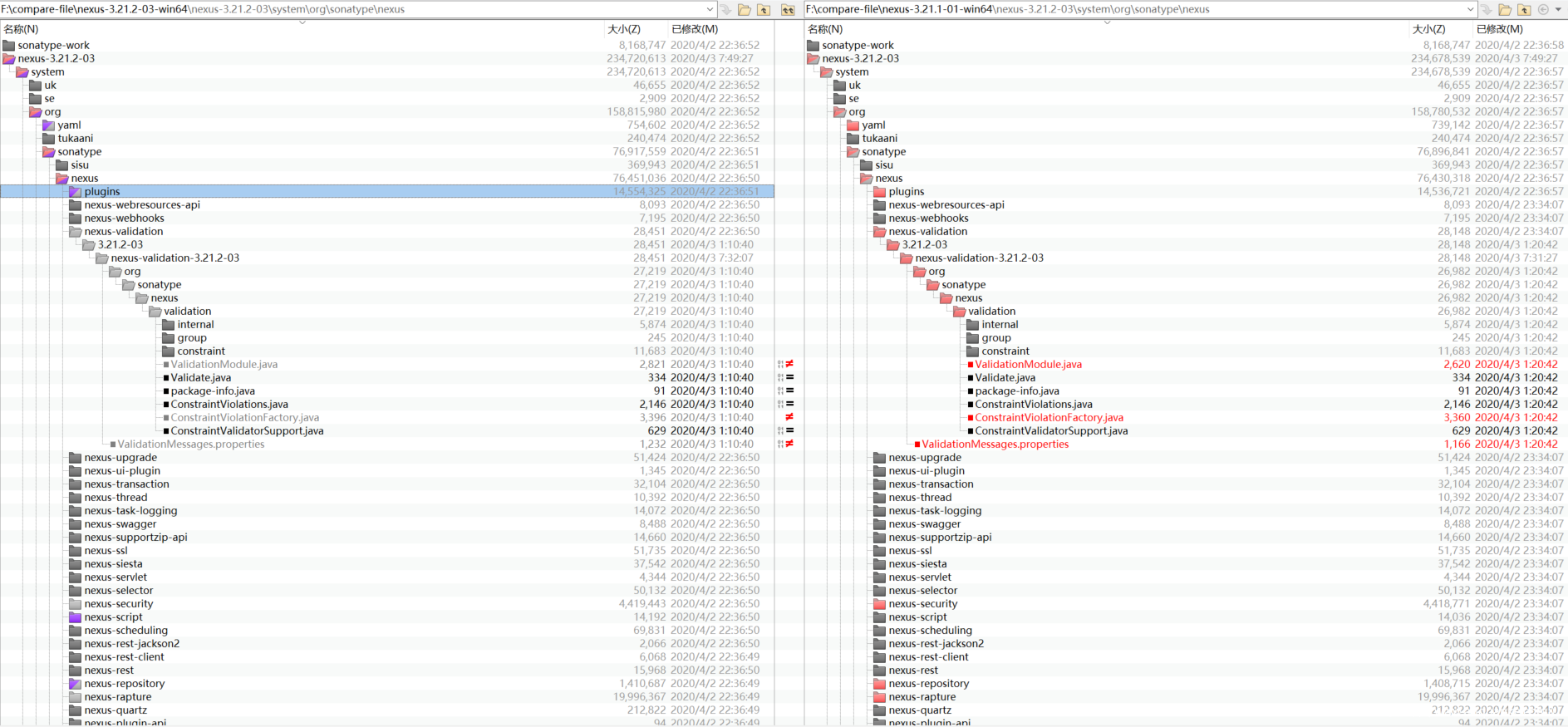The image size is (1568, 727).
Task: Expand the left nexus-script purple folder icon
Action: (x=75, y=617)
